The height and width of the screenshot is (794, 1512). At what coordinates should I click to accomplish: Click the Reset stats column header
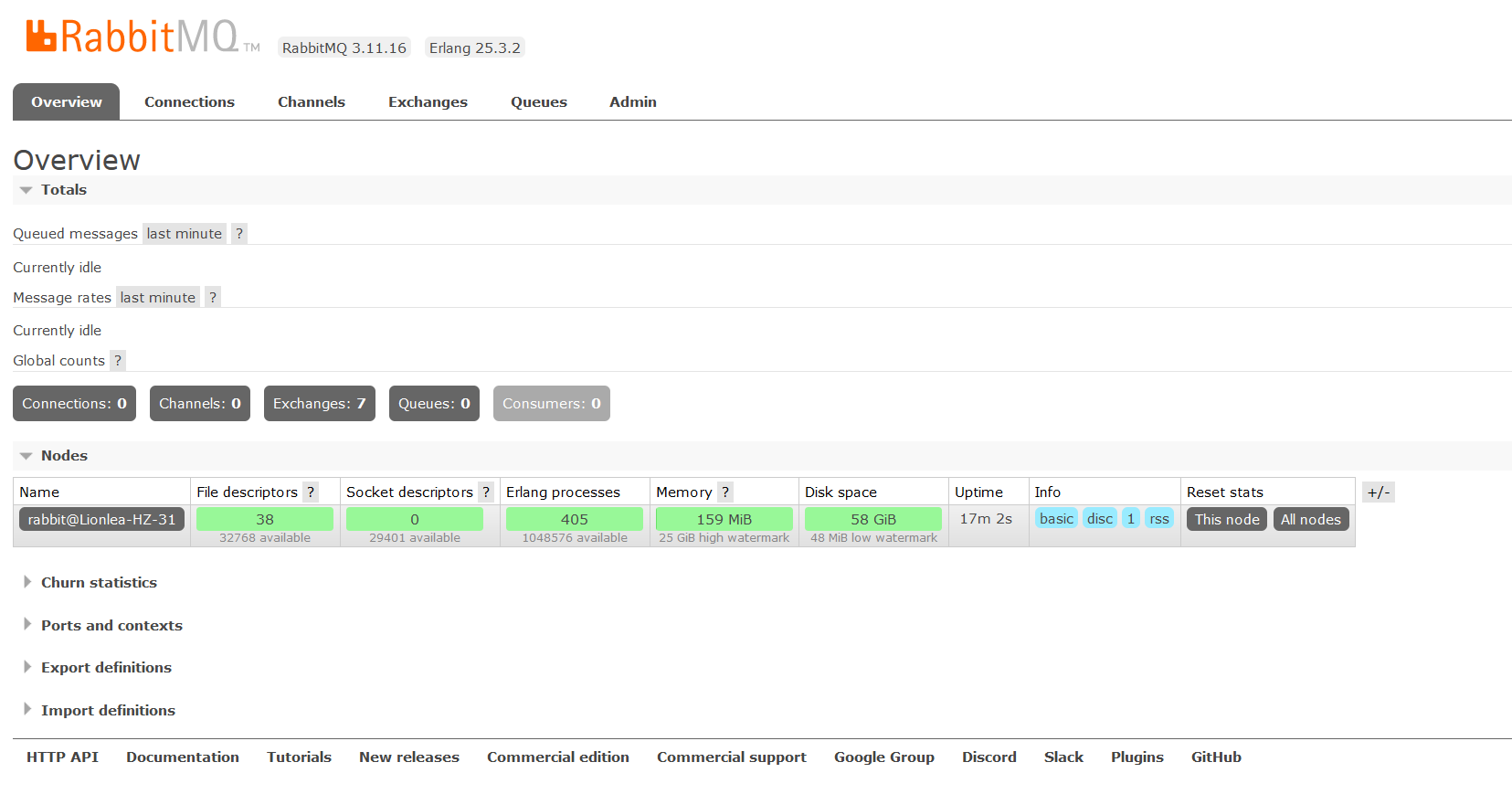1225,492
